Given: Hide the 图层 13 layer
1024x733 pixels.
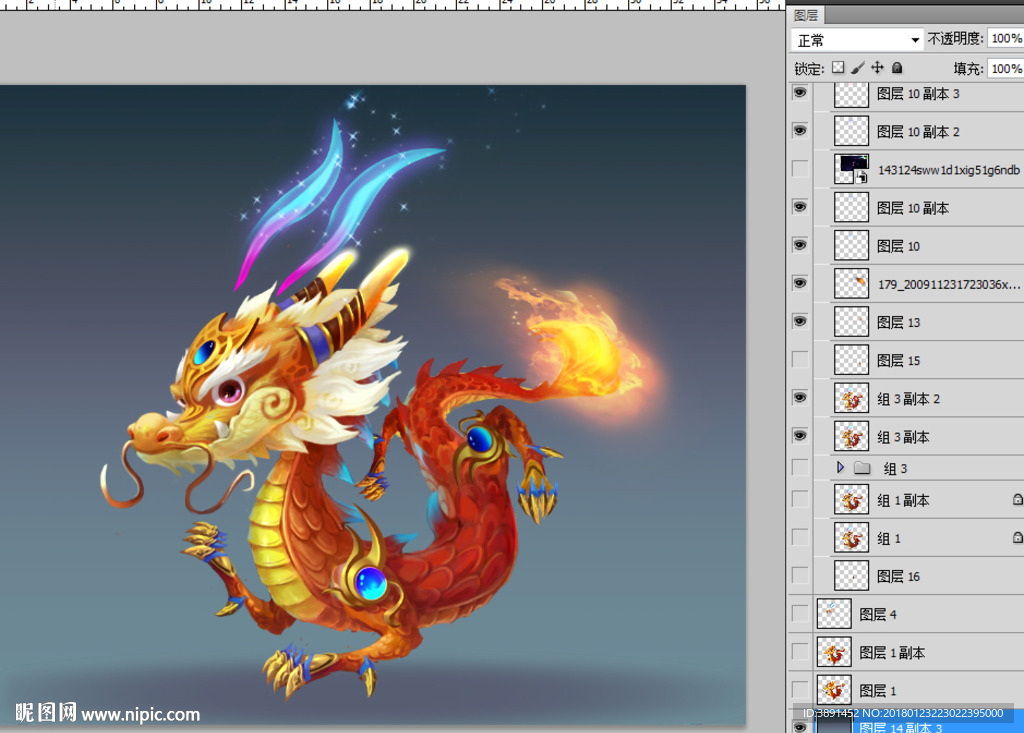Looking at the screenshot, I should (800, 321).
